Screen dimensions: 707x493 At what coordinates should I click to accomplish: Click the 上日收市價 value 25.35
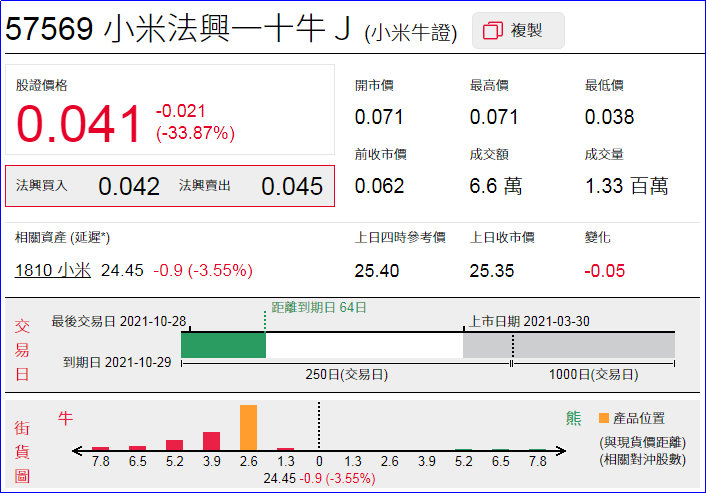(491, 271)
